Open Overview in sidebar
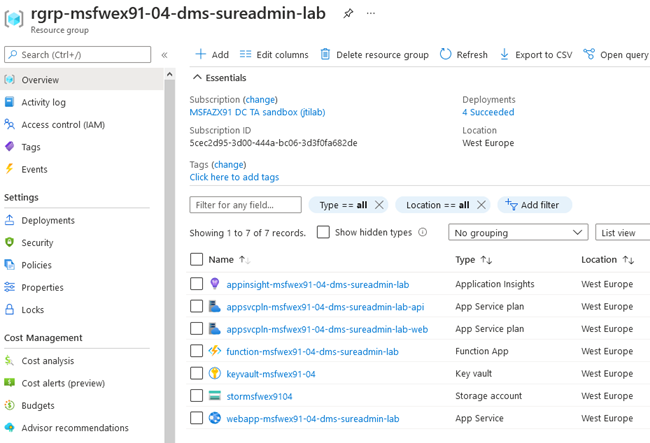 coord(82,80)
